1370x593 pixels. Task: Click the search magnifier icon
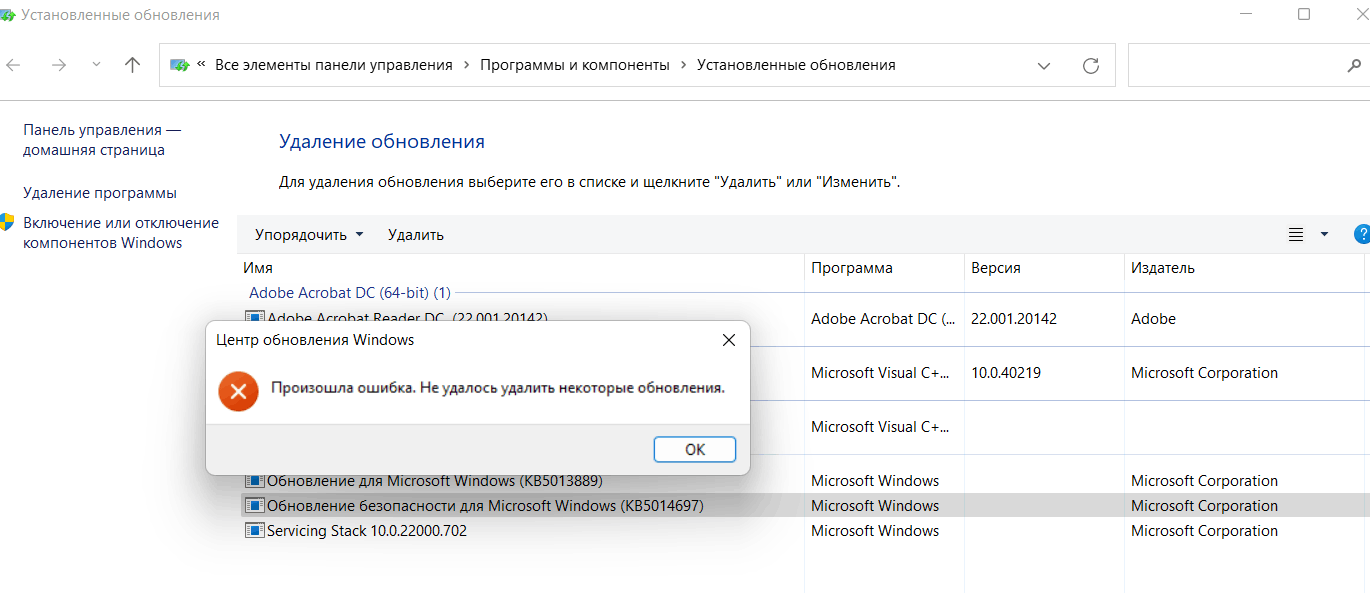point(1354,66)
